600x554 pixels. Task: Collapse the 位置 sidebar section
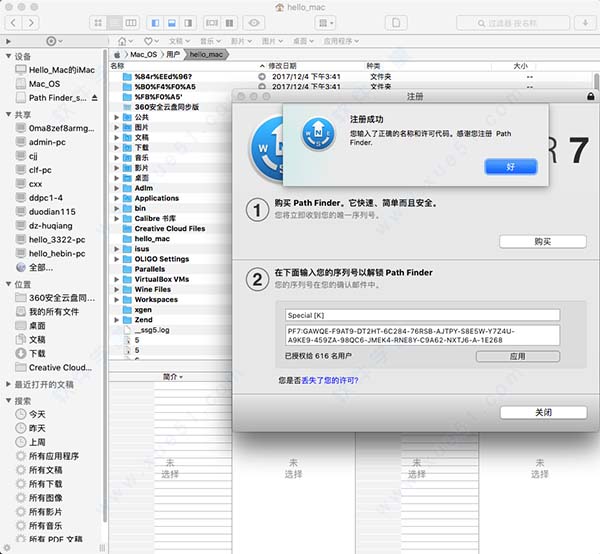coord(8,284)
